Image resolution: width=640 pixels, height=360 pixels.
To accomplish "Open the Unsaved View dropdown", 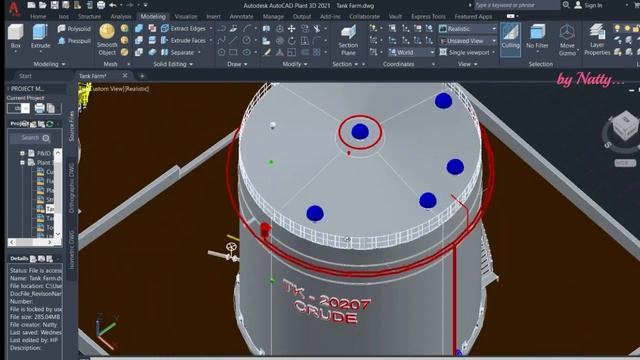I will click(468, 41).
